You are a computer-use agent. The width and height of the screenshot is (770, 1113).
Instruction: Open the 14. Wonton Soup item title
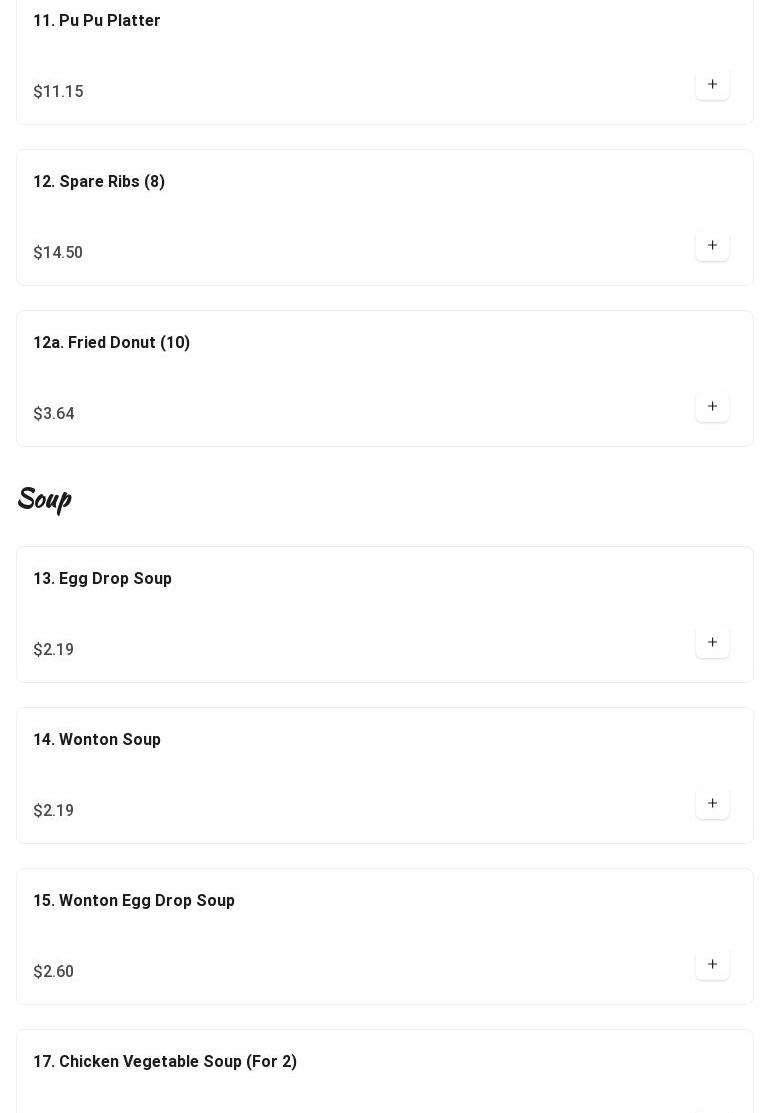(x=97, y=740)
